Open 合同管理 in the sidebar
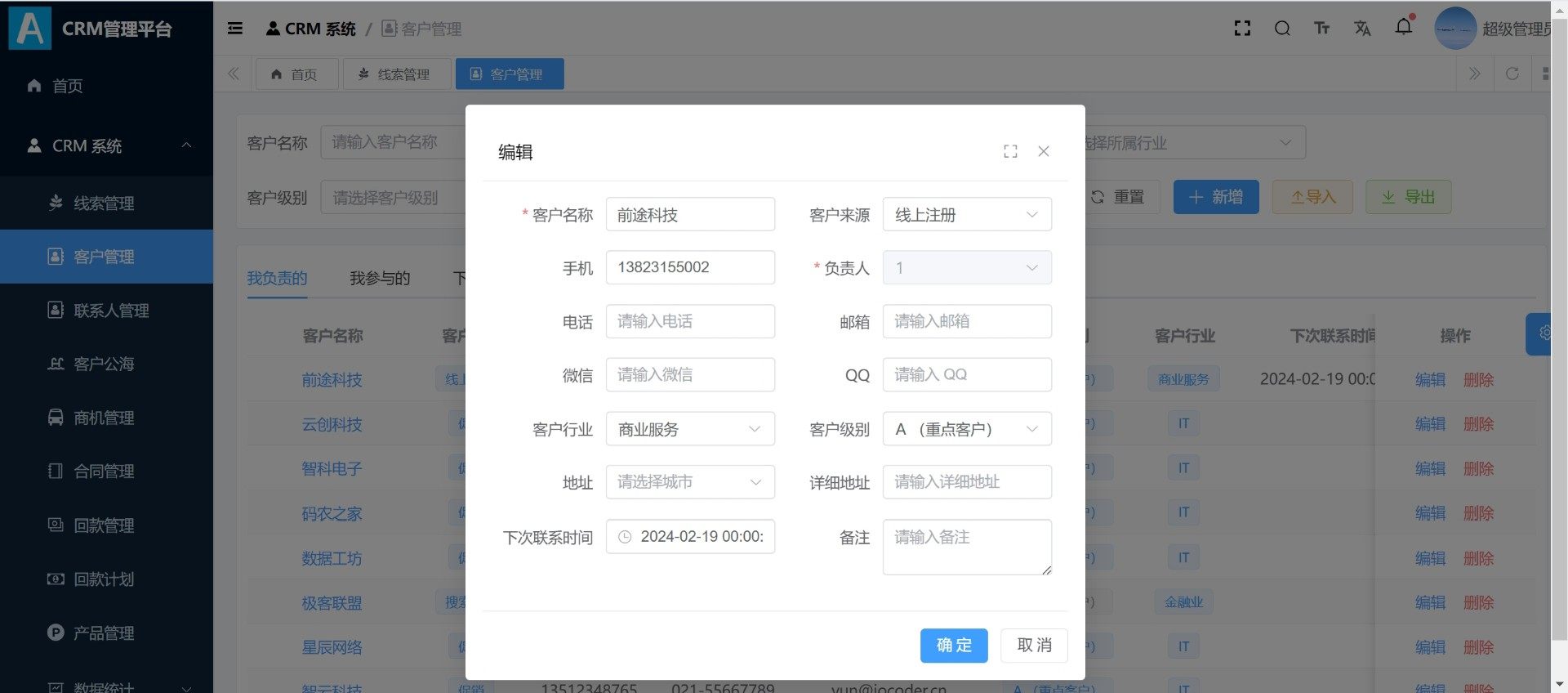 coord(104,472)
